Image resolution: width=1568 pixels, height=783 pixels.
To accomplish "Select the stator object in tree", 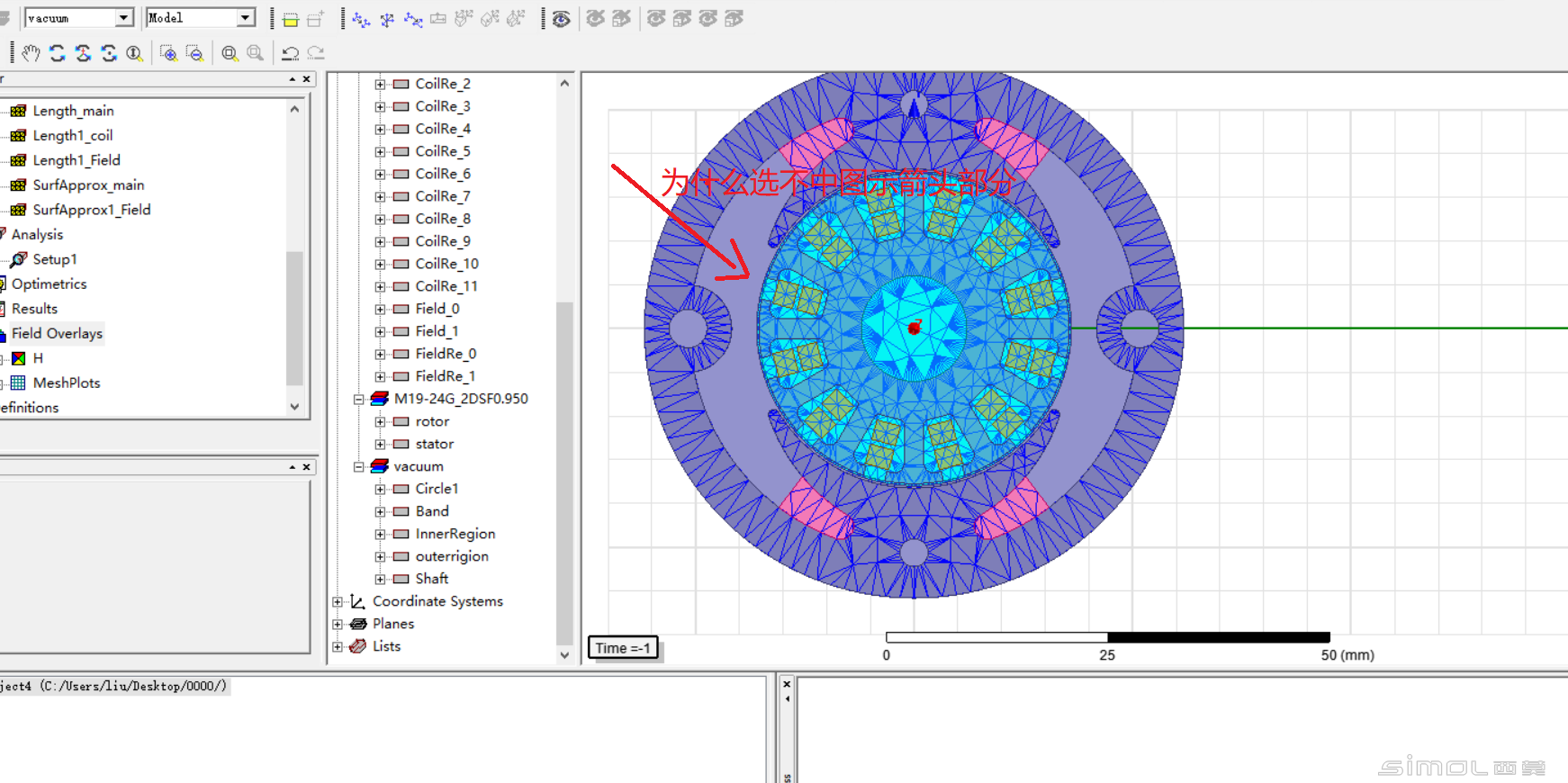I will tap(435, 444).
